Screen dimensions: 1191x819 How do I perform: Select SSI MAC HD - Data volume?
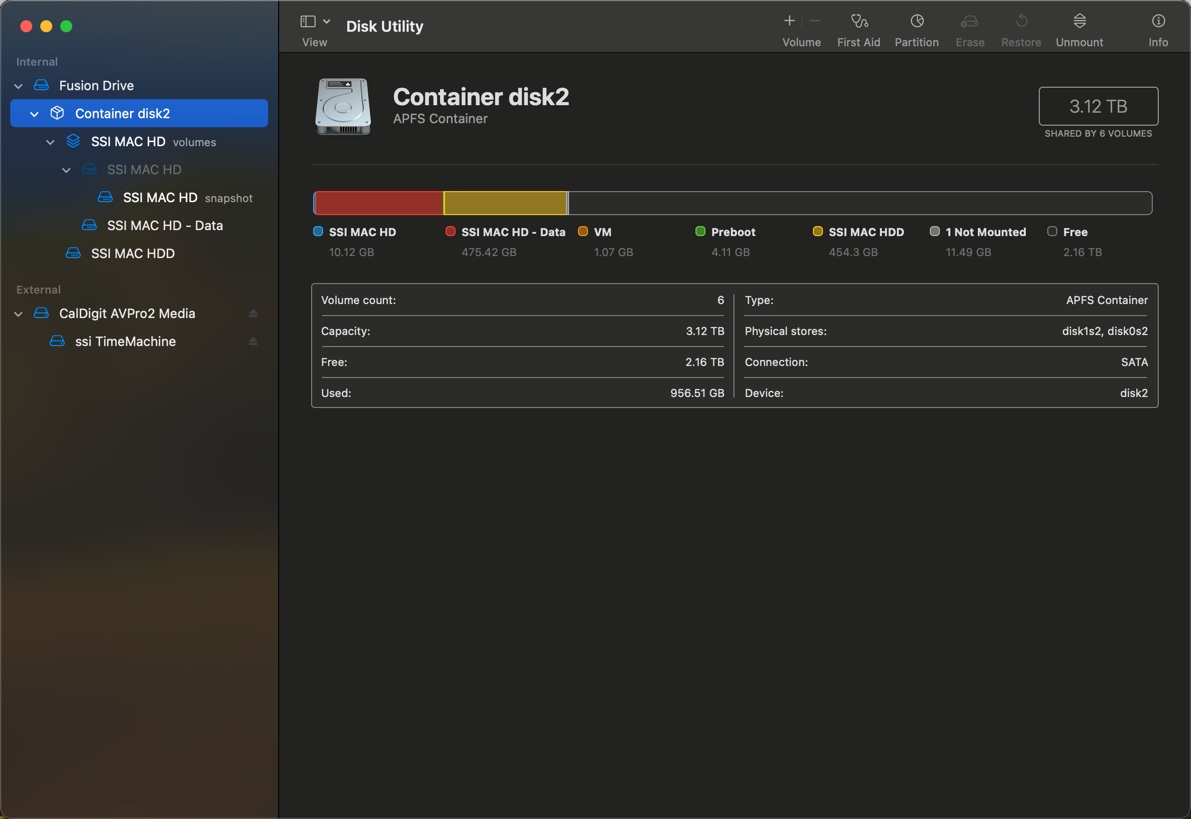pyautogui.click(x=139, y=225)
